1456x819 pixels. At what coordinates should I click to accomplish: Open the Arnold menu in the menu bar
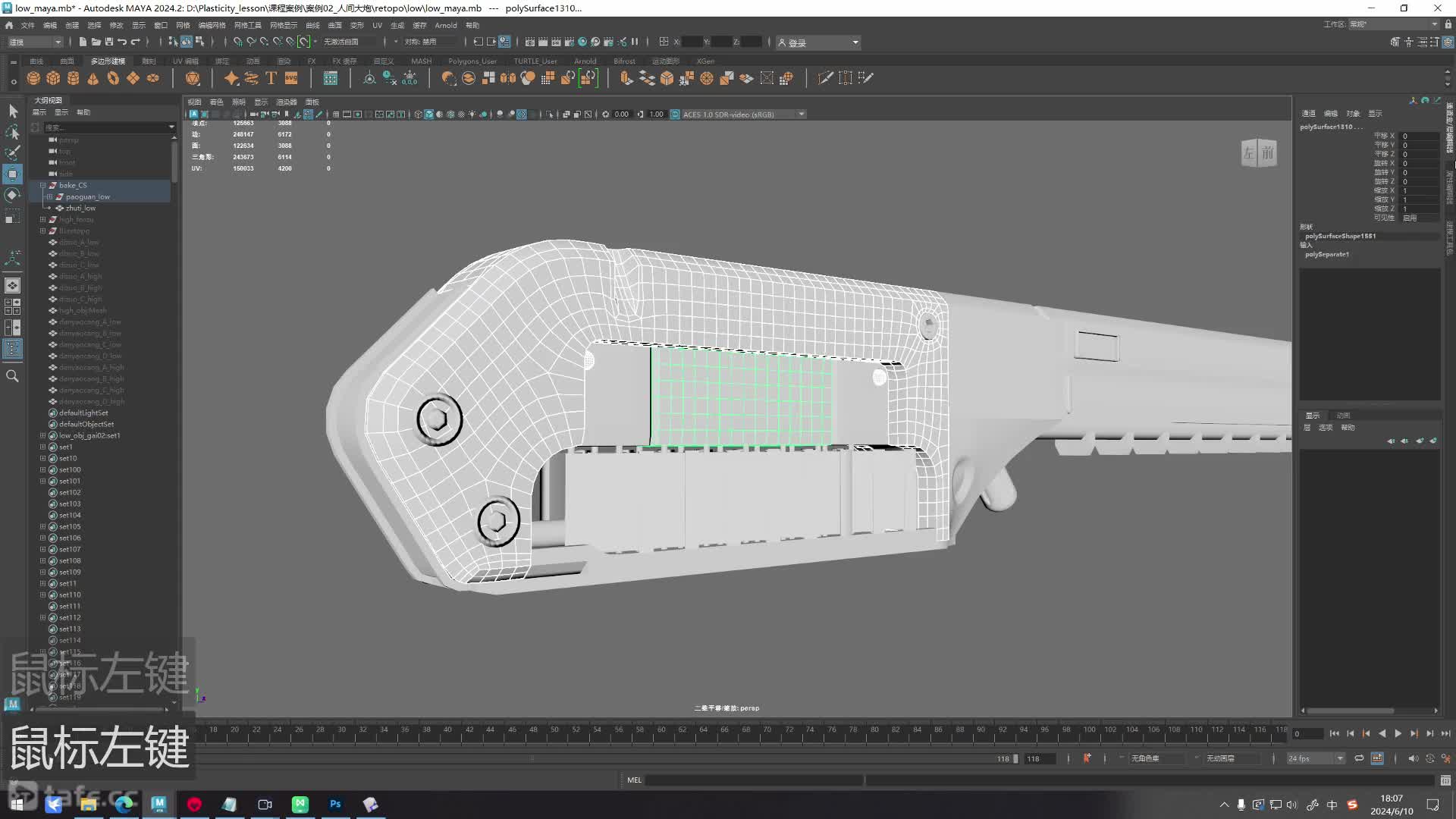(446, 25)
